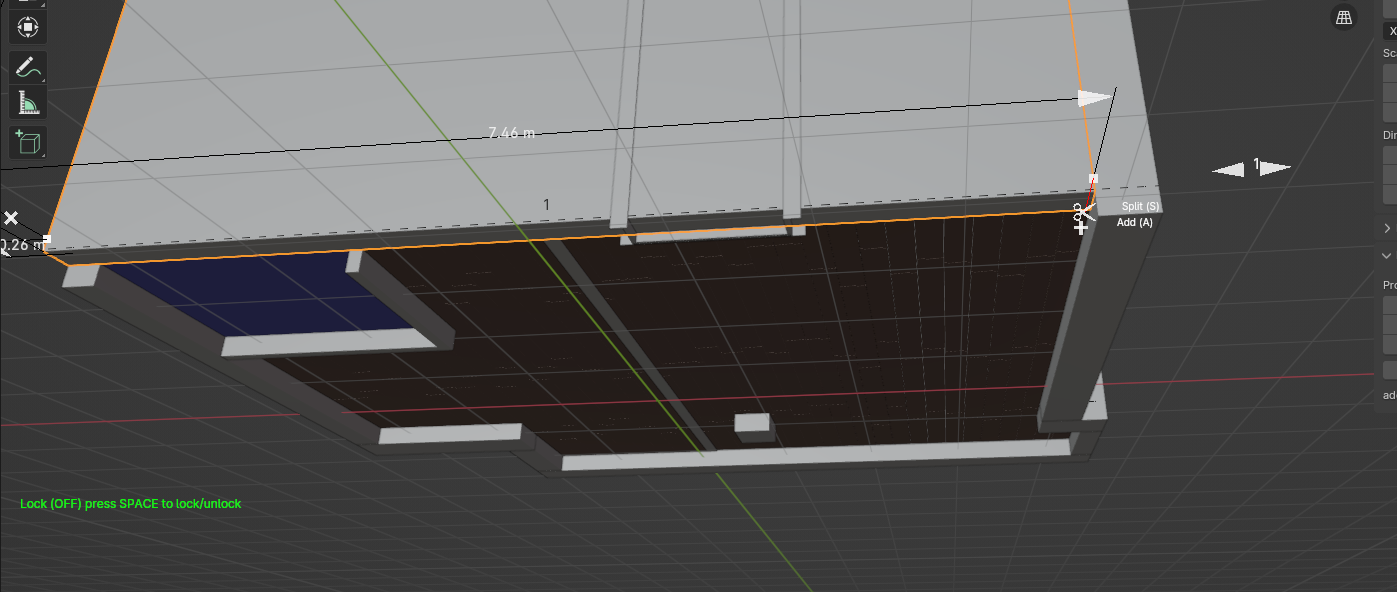Viewport: 1397px width, 592px height.
Task: Click the scissors split icon on the wall
Action: click(1082, 212)
